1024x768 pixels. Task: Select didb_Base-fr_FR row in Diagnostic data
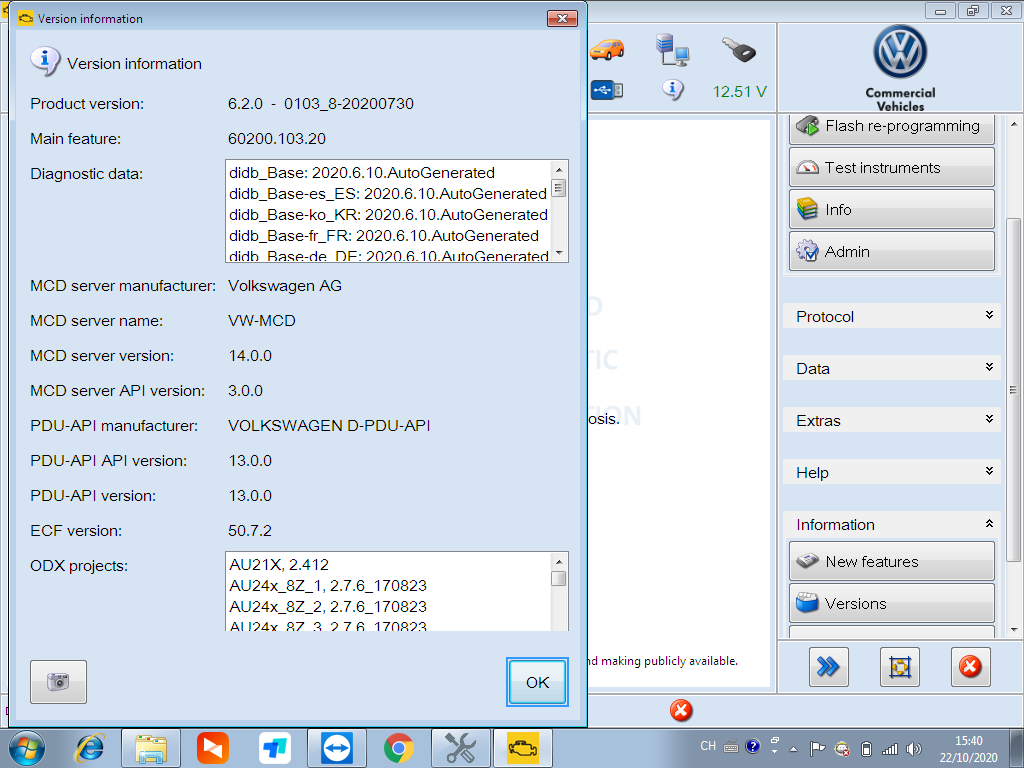(388, 236)
